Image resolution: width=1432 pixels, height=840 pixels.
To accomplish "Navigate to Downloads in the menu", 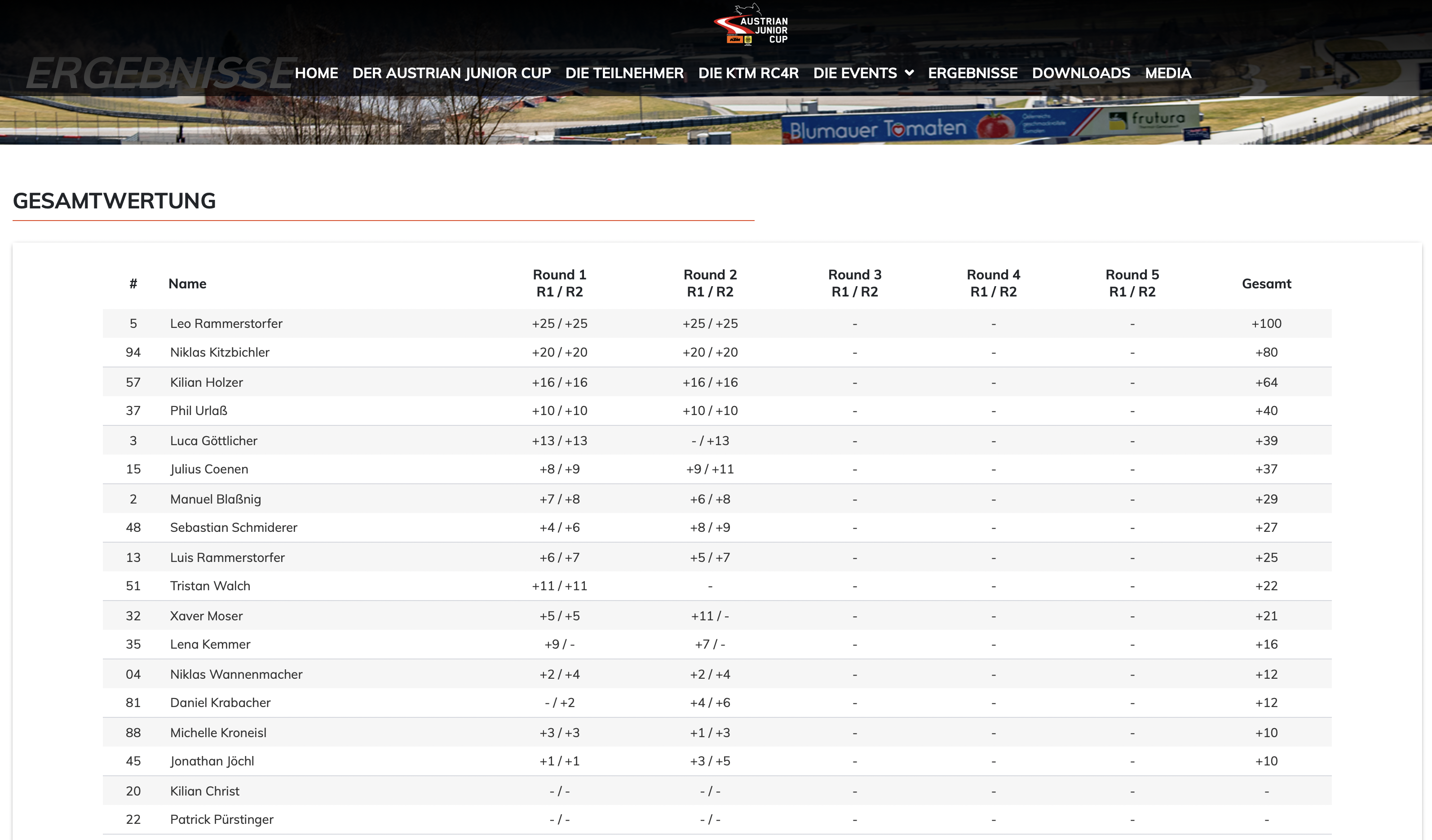I will (1081, 73).
